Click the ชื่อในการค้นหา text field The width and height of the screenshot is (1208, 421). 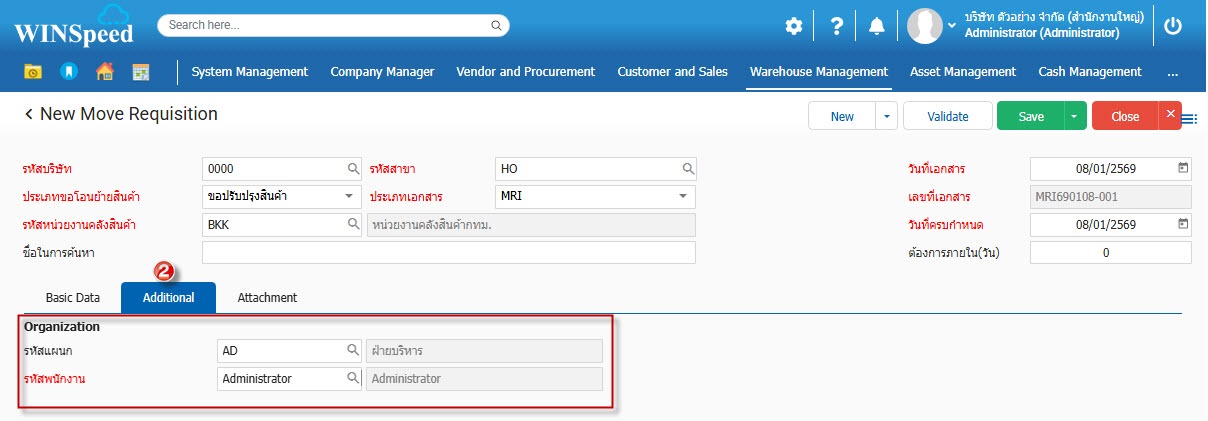click(448, 253)
